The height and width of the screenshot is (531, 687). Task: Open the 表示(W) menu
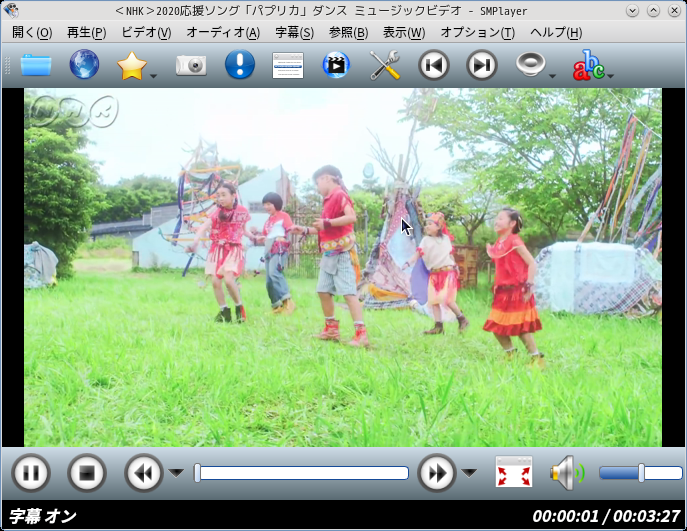tap(404, 32)
